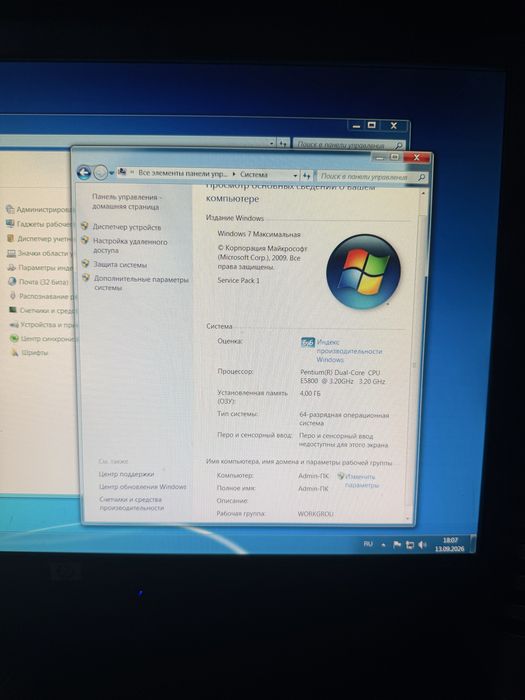Open Настройка удаленного доступа link

coord(130,246)
